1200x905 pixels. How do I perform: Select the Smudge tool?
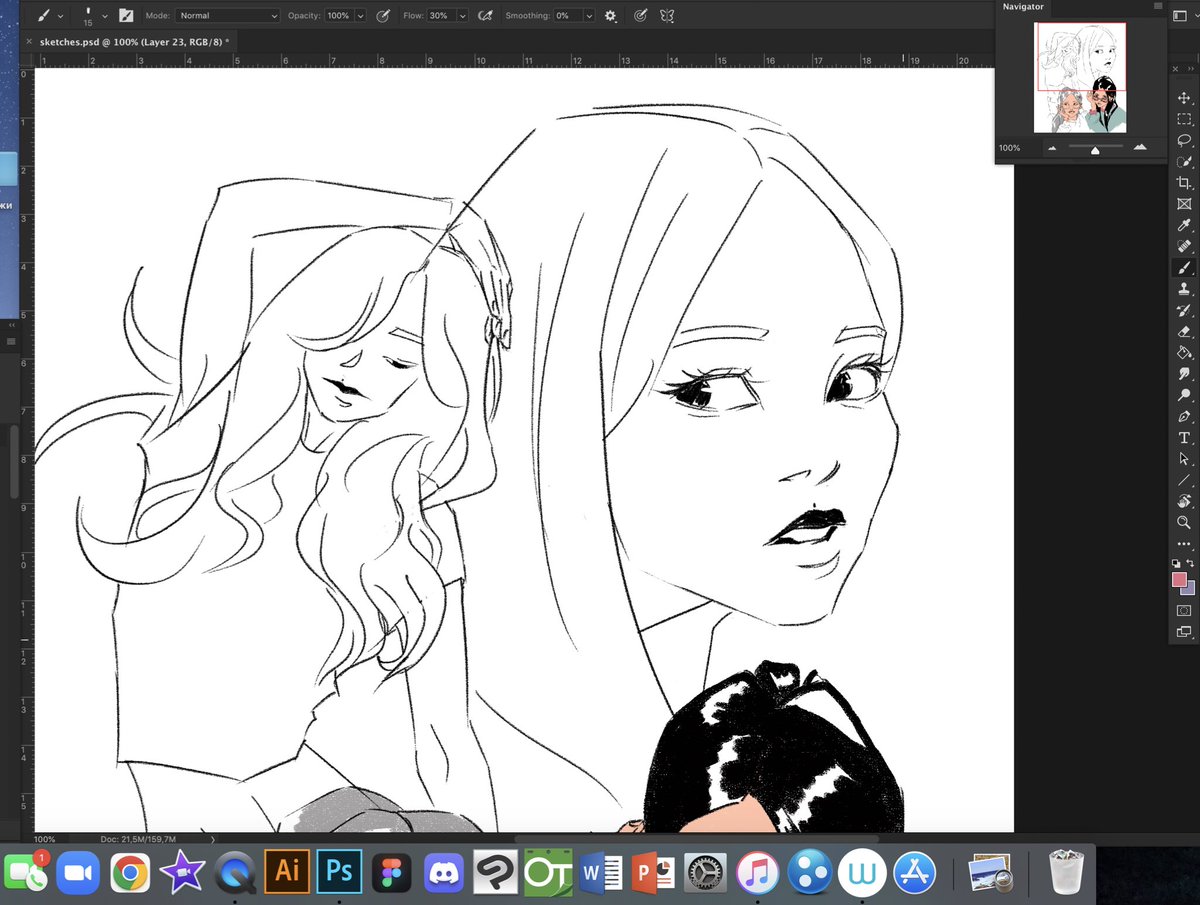point(1184,374)
